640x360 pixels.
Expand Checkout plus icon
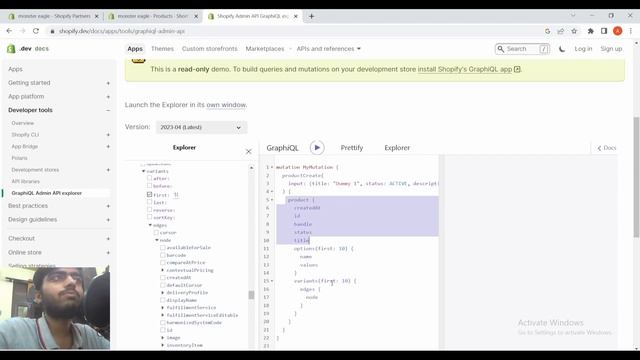click(108, 238)
